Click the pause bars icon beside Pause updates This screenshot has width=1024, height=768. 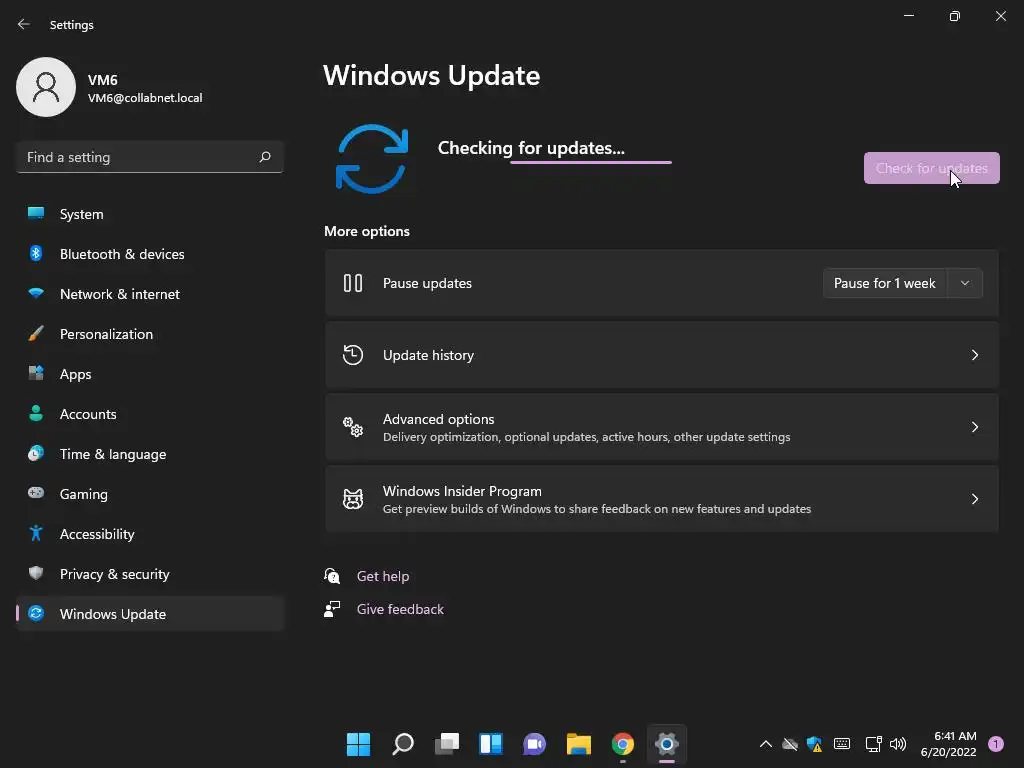pyautogui.click(x=353, y=283)
